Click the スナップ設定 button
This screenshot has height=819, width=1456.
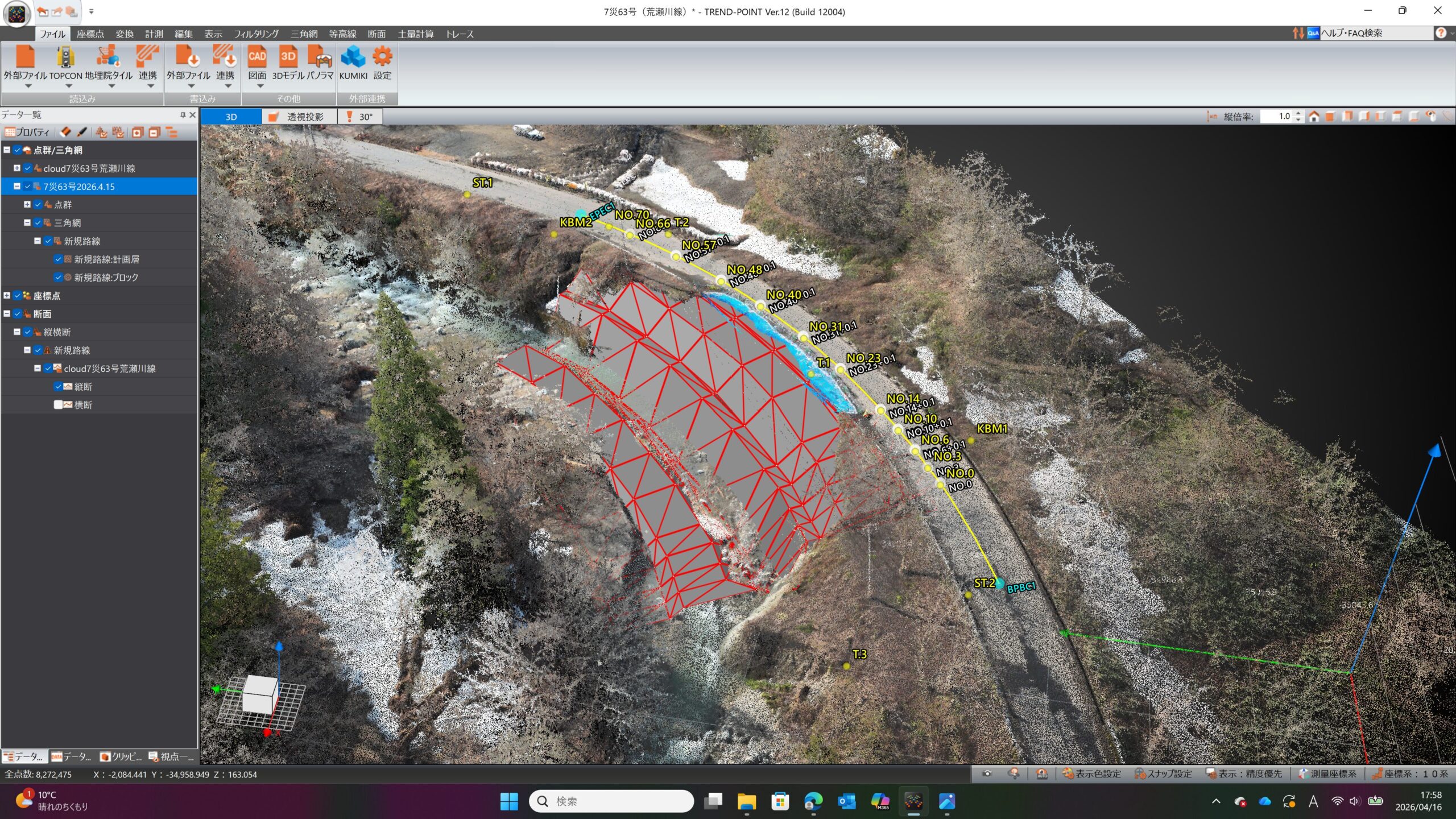point(1163,773)
